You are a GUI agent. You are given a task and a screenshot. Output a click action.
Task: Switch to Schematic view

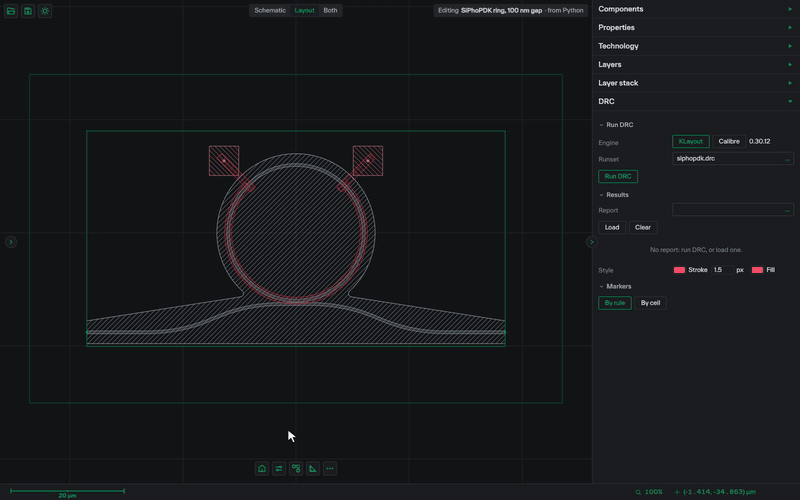(x=270, y=10)
